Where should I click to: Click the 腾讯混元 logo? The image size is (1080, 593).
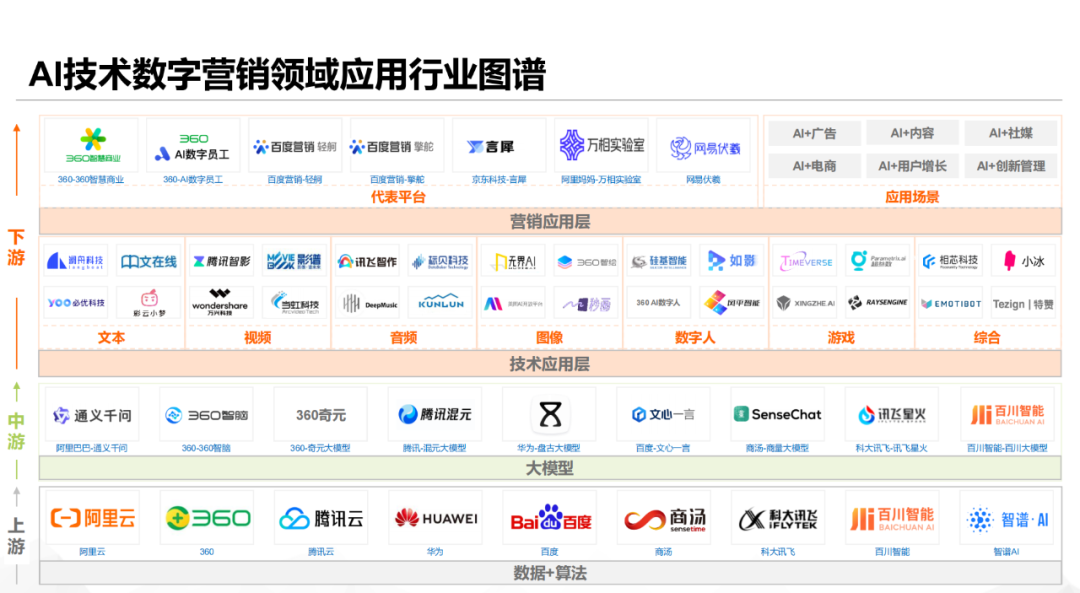coord(435,414)
